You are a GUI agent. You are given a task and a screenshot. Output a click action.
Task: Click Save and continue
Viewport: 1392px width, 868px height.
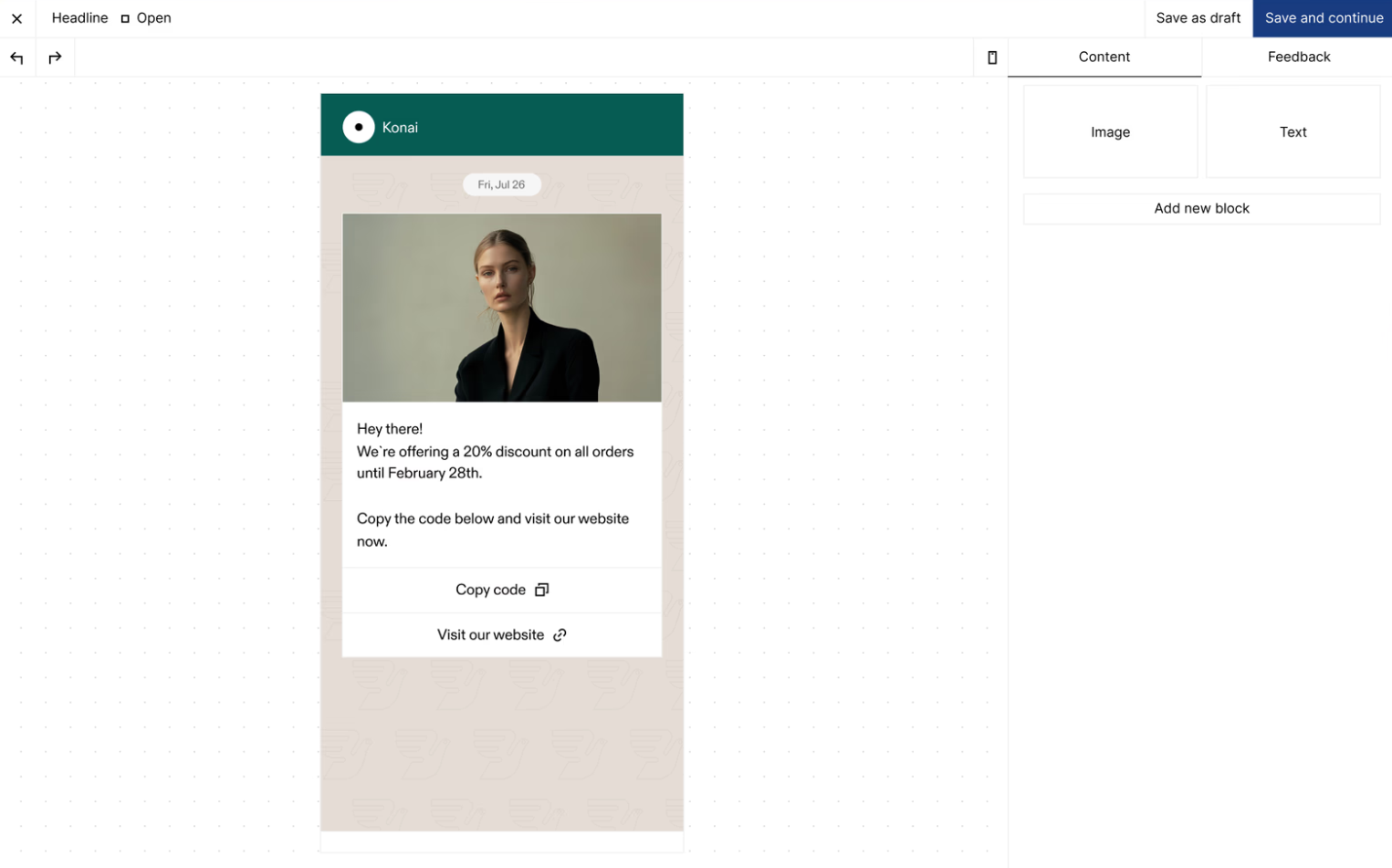pos(1322,17)
